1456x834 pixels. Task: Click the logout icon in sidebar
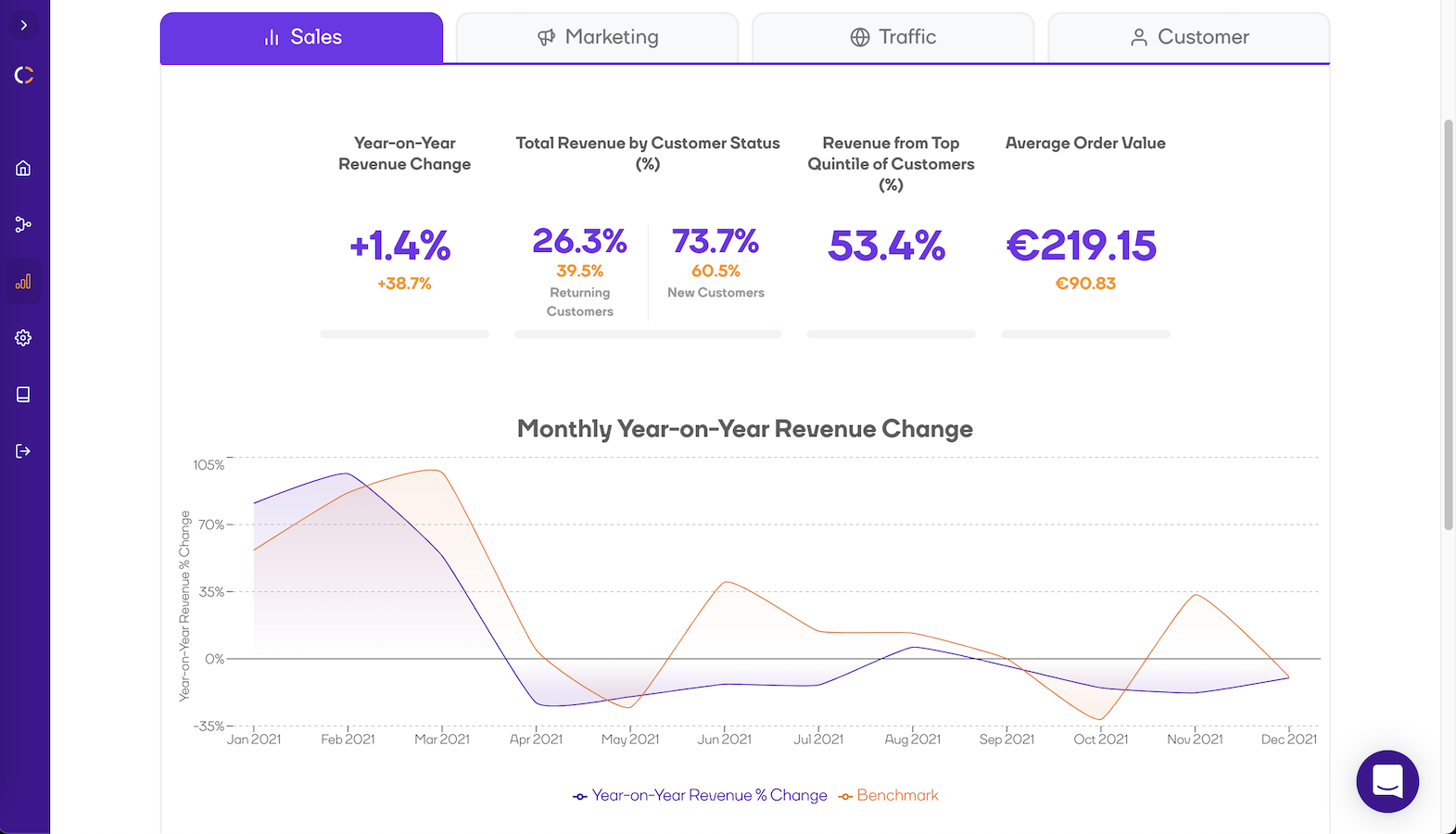(23, 451)
